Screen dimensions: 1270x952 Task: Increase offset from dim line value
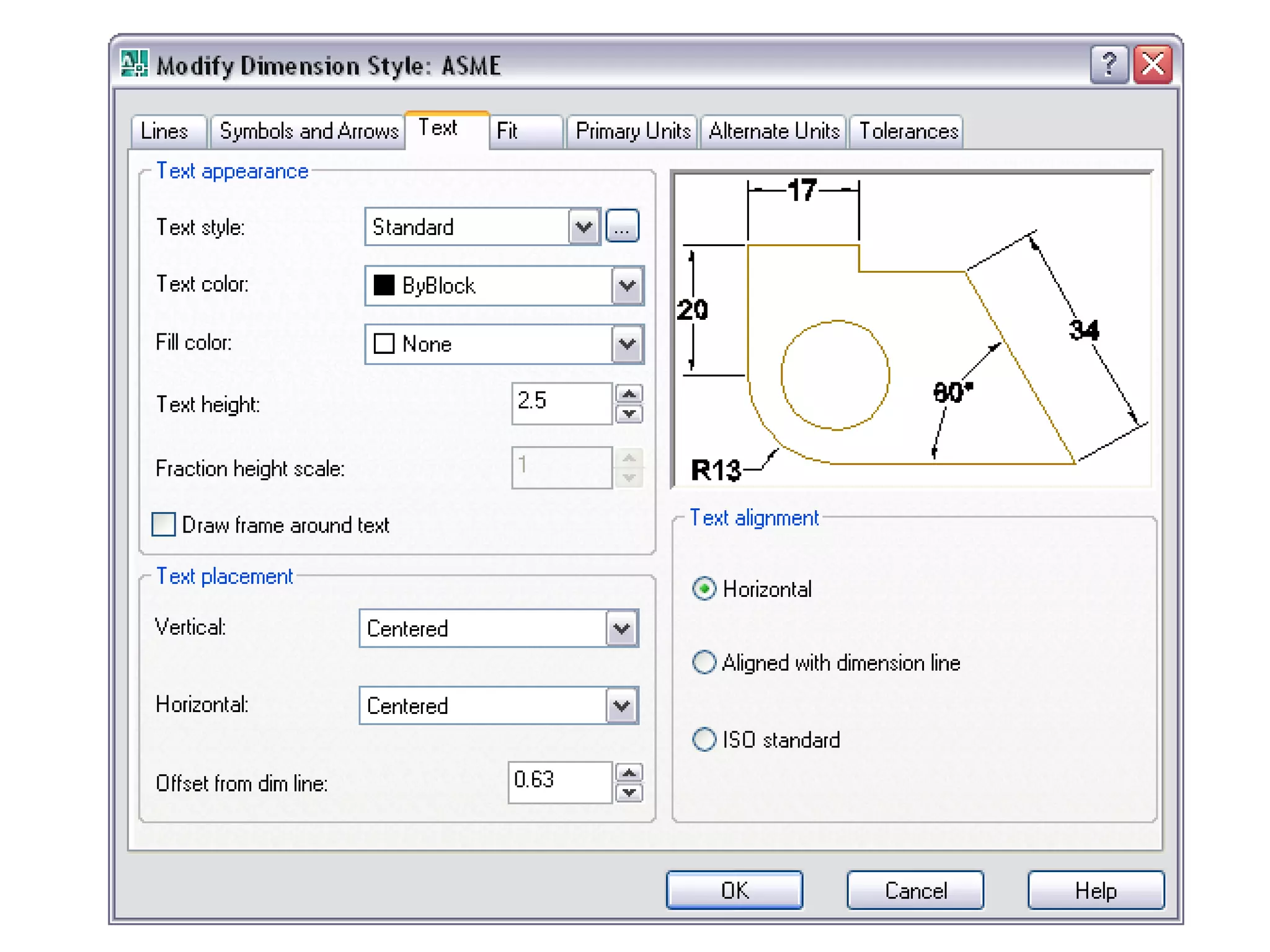pyautogui.click(x=629, y=773)
